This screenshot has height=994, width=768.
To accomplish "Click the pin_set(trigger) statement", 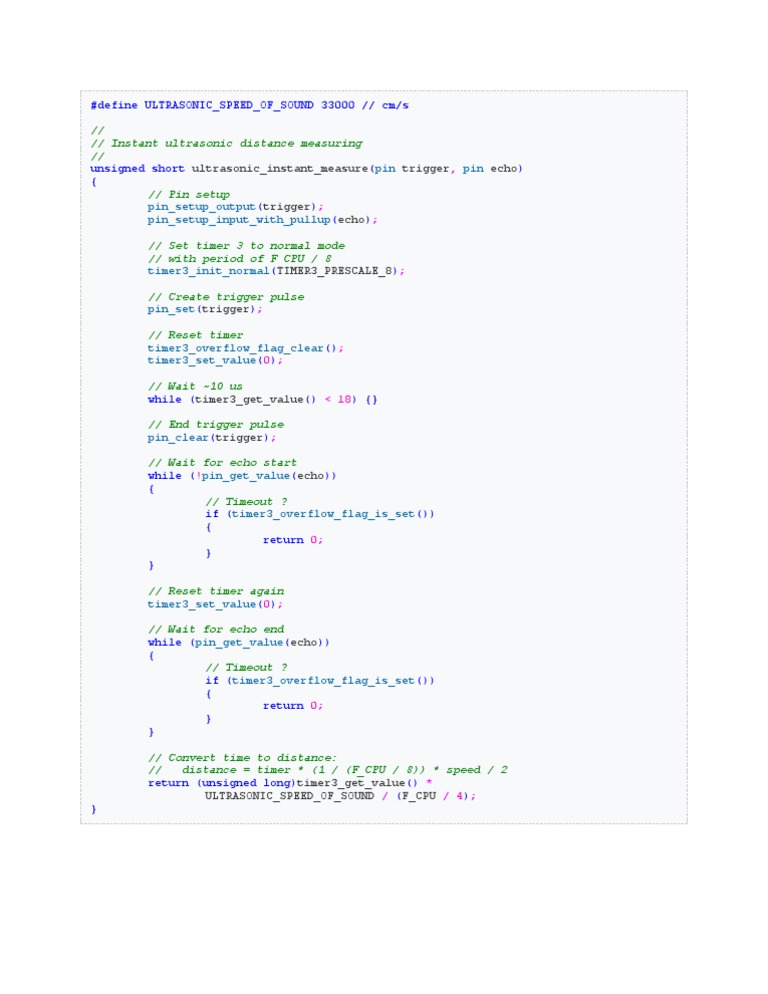I will coord(205,309).
